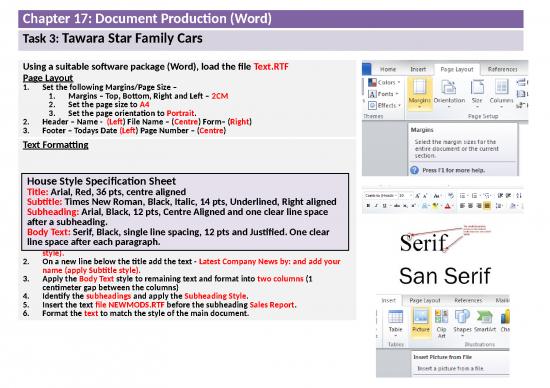Click 'House Style Specification Sheet' heading
This screenshot has width=550, height=388.
101,181
